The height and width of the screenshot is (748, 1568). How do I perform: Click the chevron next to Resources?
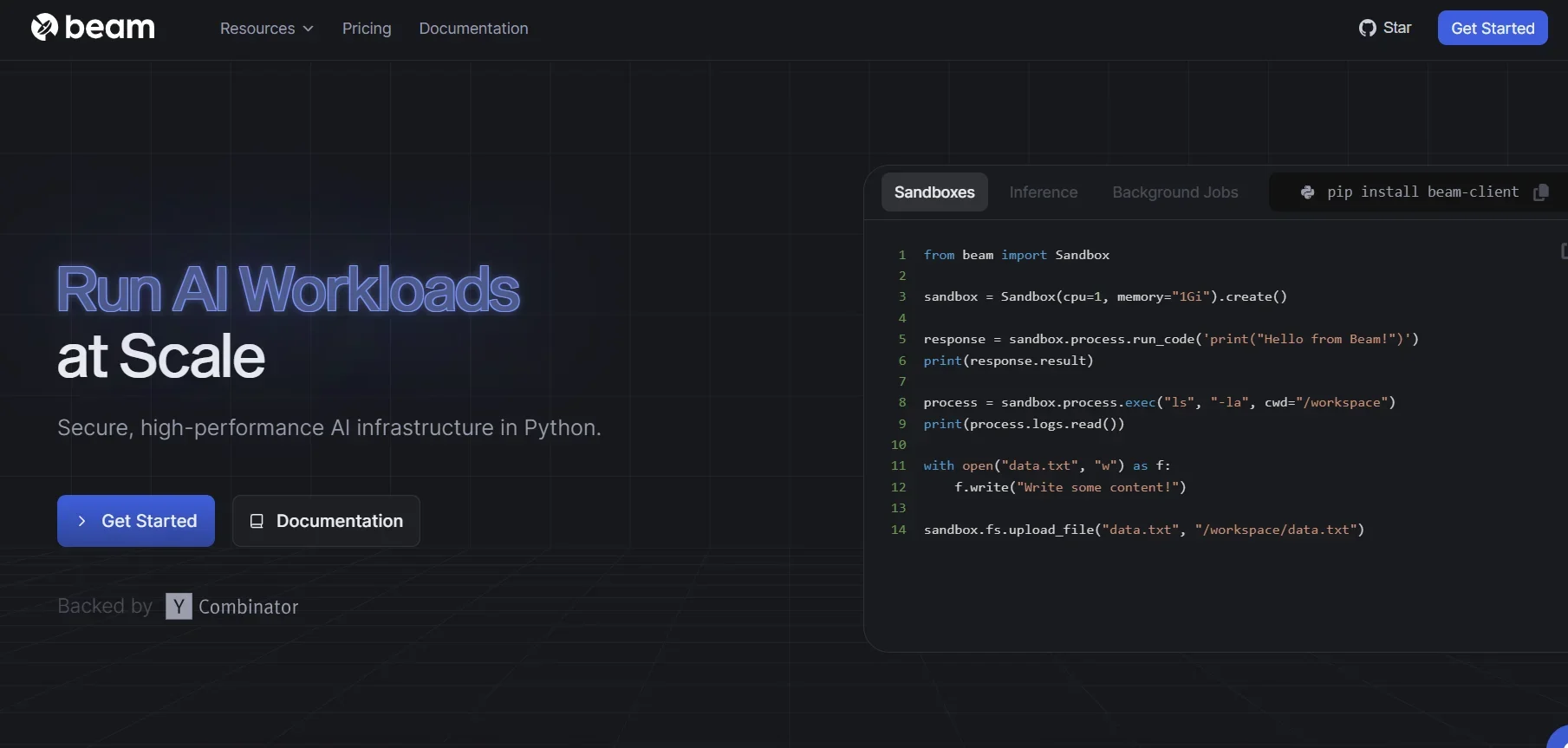[x=308, y=29]
